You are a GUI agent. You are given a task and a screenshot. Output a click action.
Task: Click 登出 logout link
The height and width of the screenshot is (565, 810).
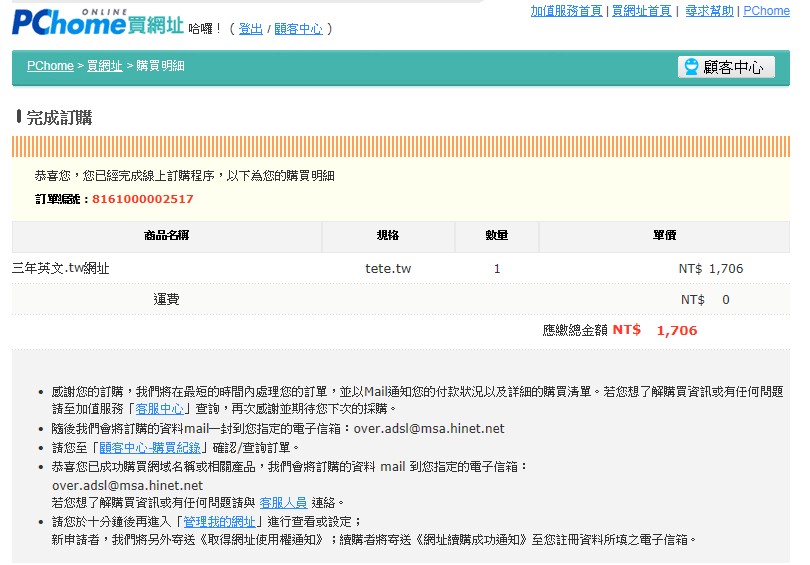(x=251, y=29)
